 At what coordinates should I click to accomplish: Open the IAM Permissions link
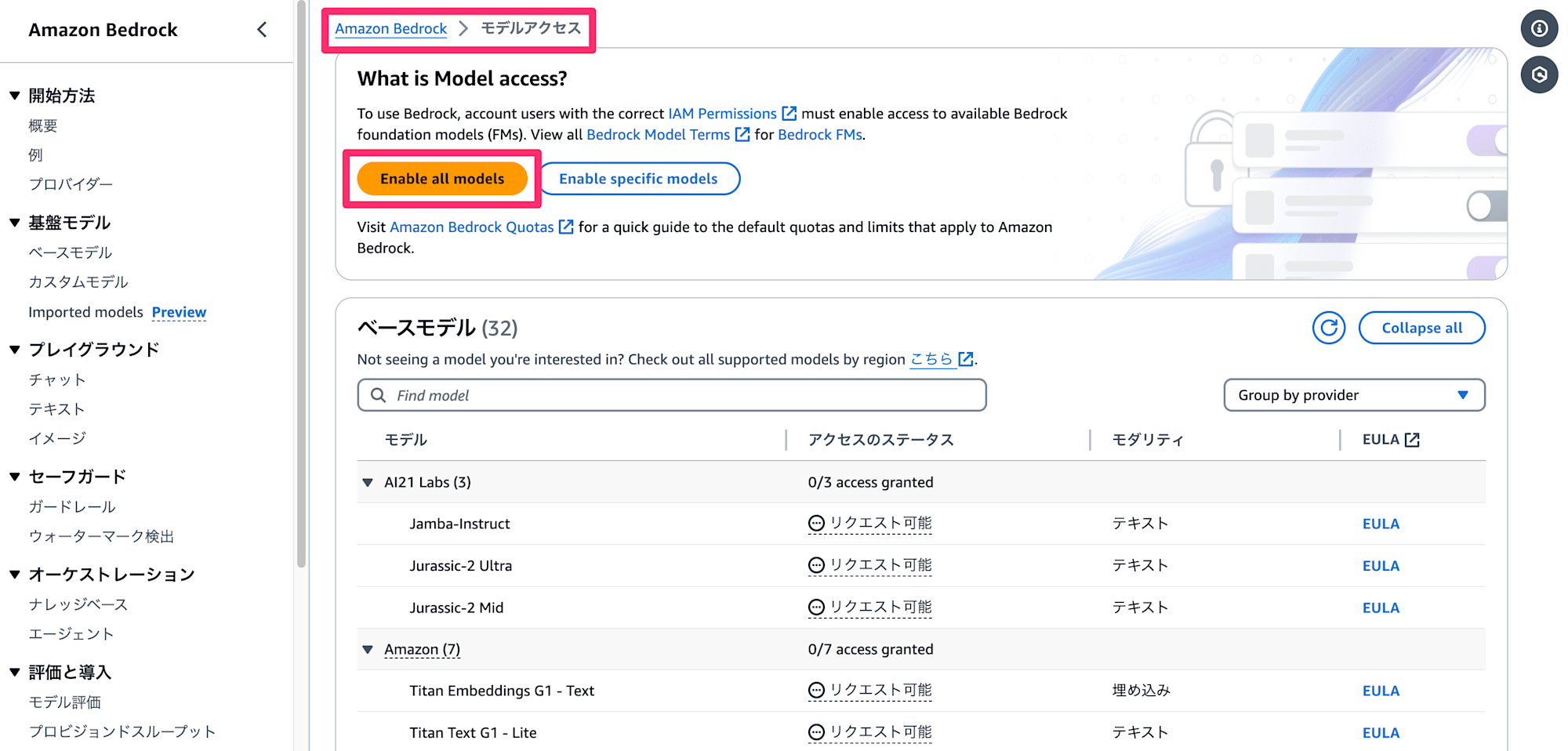(x=722, y=114)
